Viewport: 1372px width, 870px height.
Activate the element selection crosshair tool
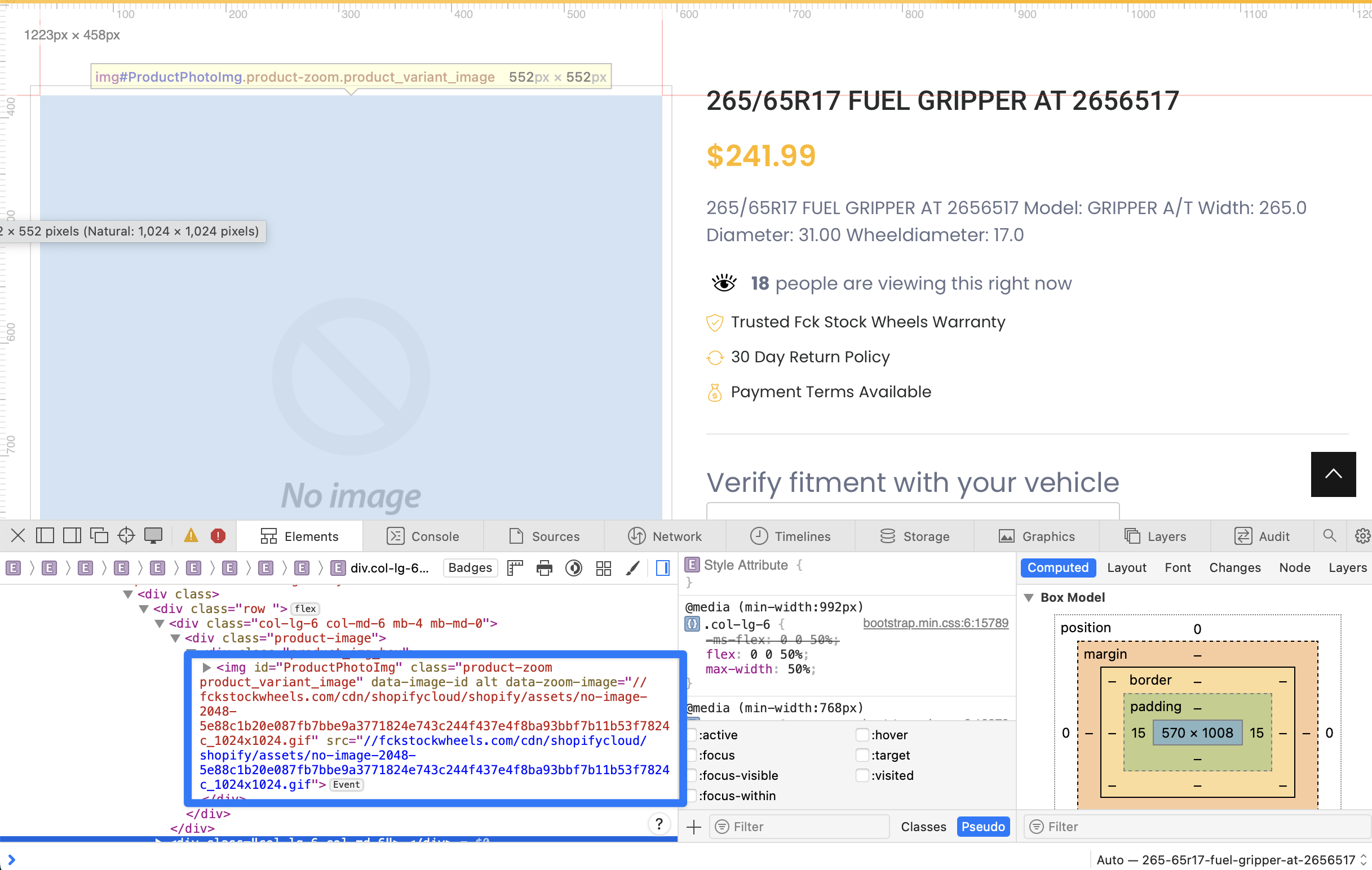click(x=126, y=536)
